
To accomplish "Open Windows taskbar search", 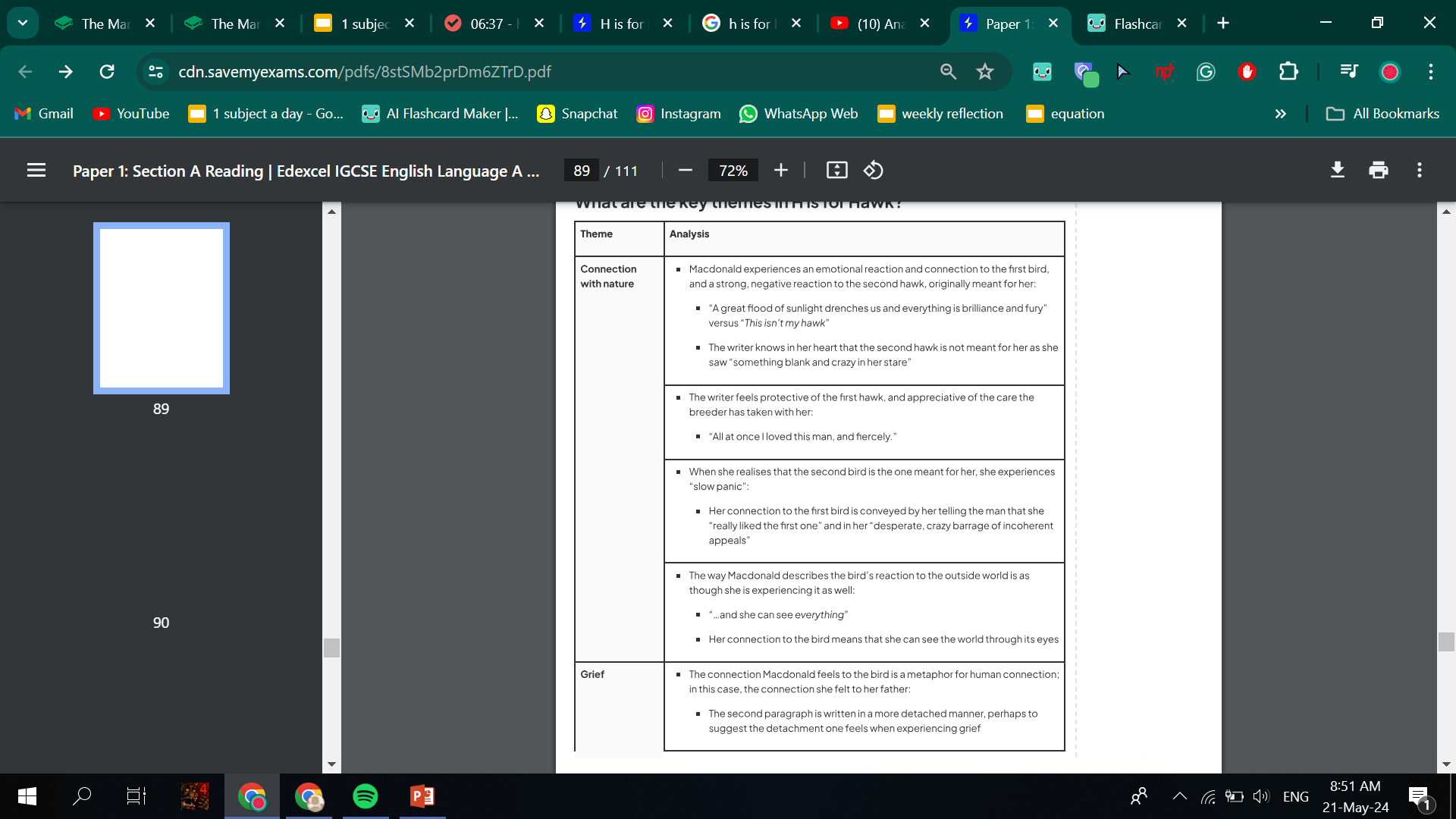I will click(x=82, y=796).
